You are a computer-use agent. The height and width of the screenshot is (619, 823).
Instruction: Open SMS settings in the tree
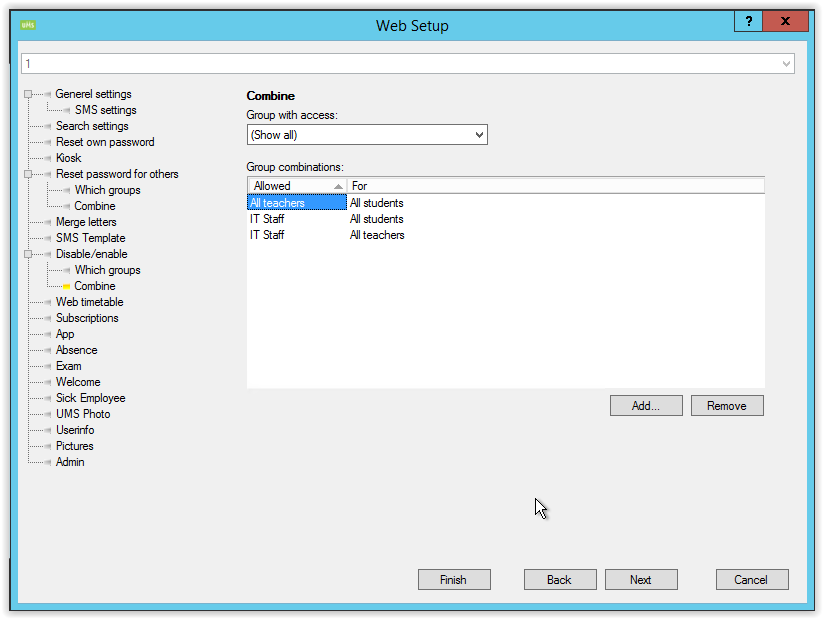pos(105,110)
